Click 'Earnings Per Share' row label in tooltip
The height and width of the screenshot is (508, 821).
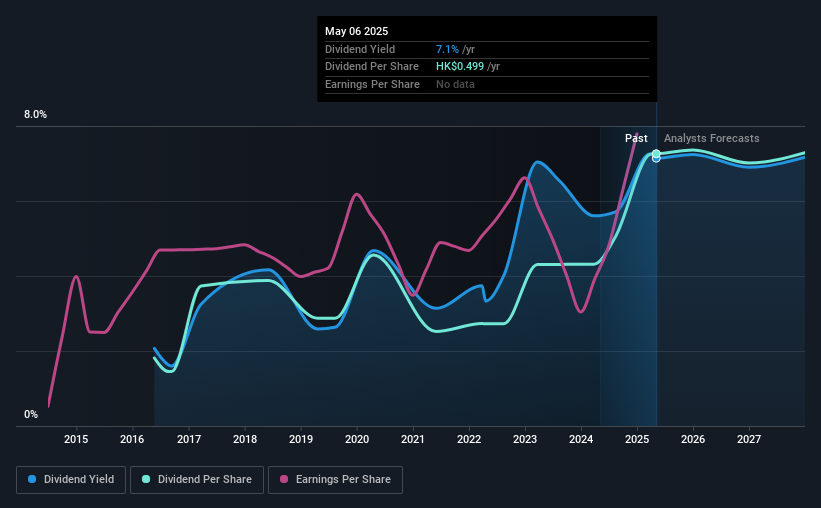372,84
